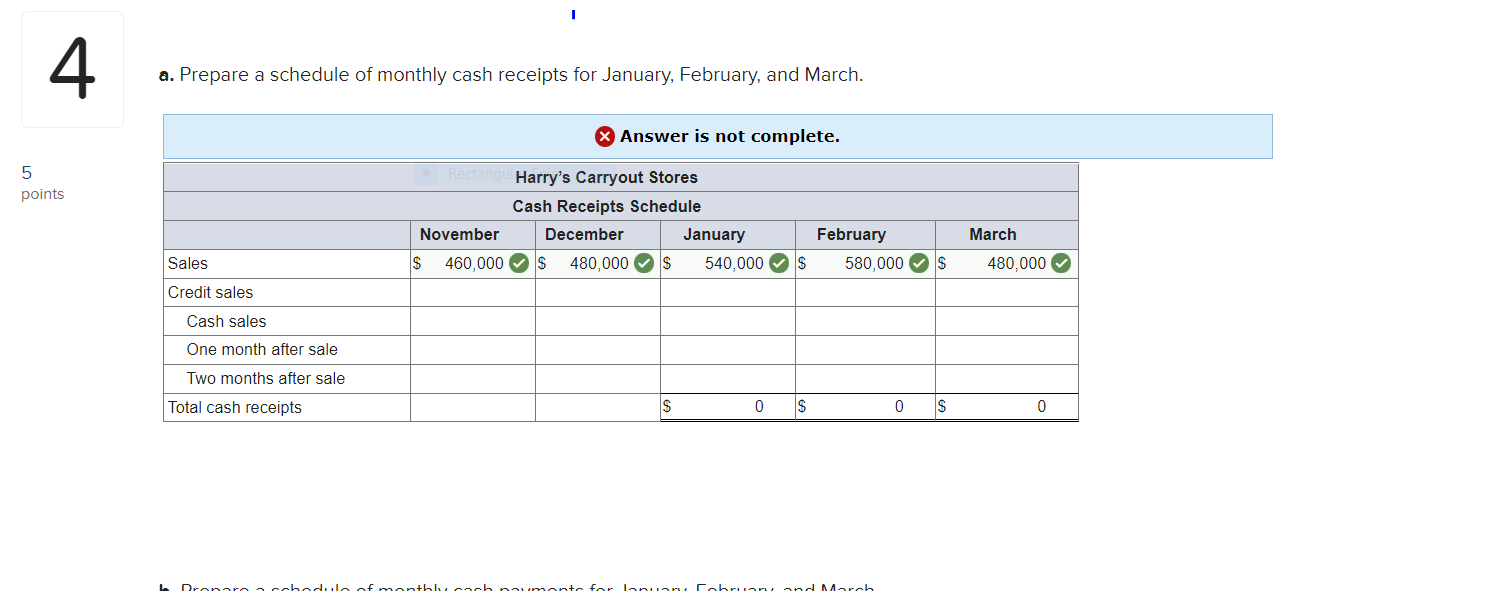This screenshot has width=1494, height=591.
Task: Click the green checkmark beside February 580,000
Action: (x=919, y=264)
